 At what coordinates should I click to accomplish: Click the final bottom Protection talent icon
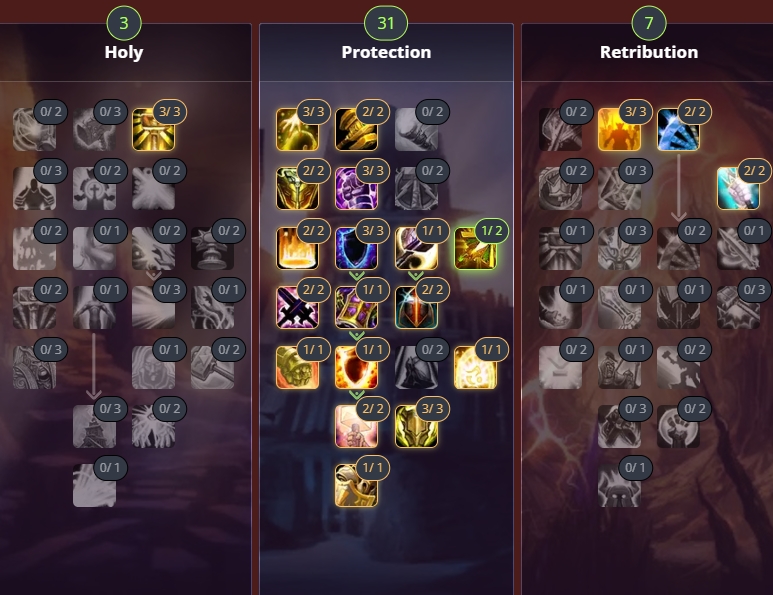pyautogui.click(x=356, y=486)
